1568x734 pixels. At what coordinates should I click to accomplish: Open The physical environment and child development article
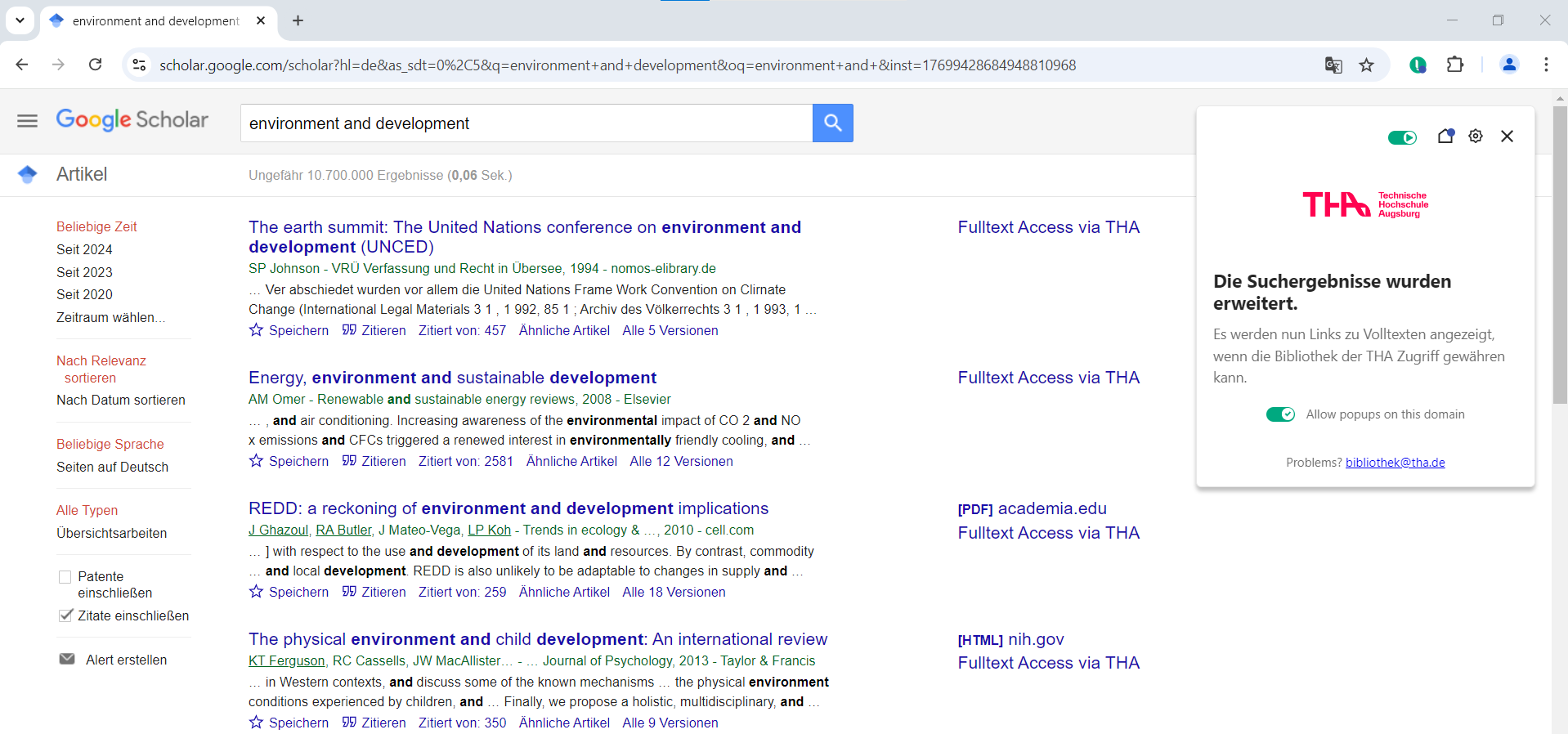pos(538,639)
